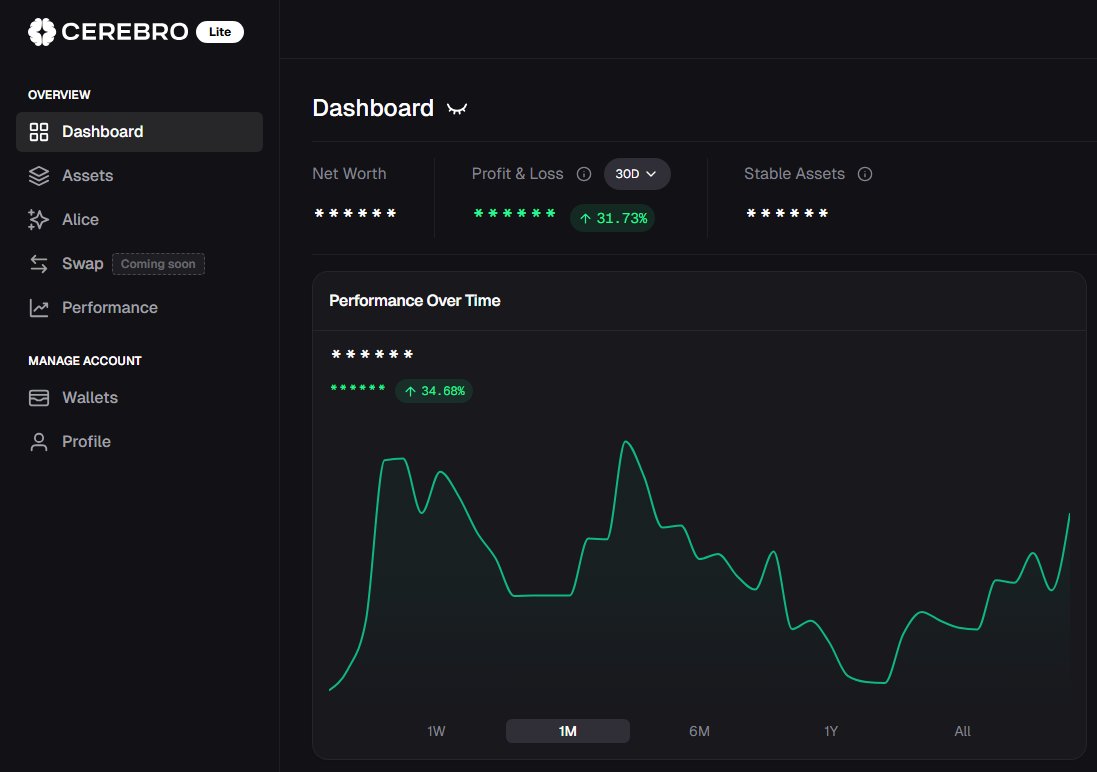Image resolution: width=1097 pixels, height=772 pixels.
Task: Select the Dashboard grid icon in sidebar
Action: pos(39,131)
